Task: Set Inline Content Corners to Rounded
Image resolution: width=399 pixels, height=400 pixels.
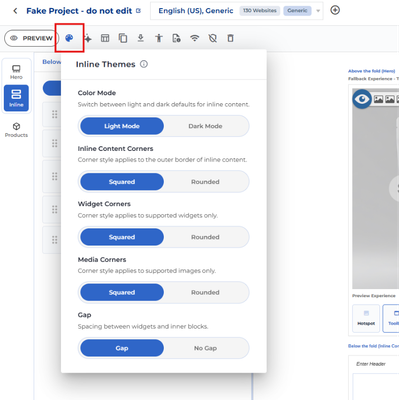Action: point(205,182)
